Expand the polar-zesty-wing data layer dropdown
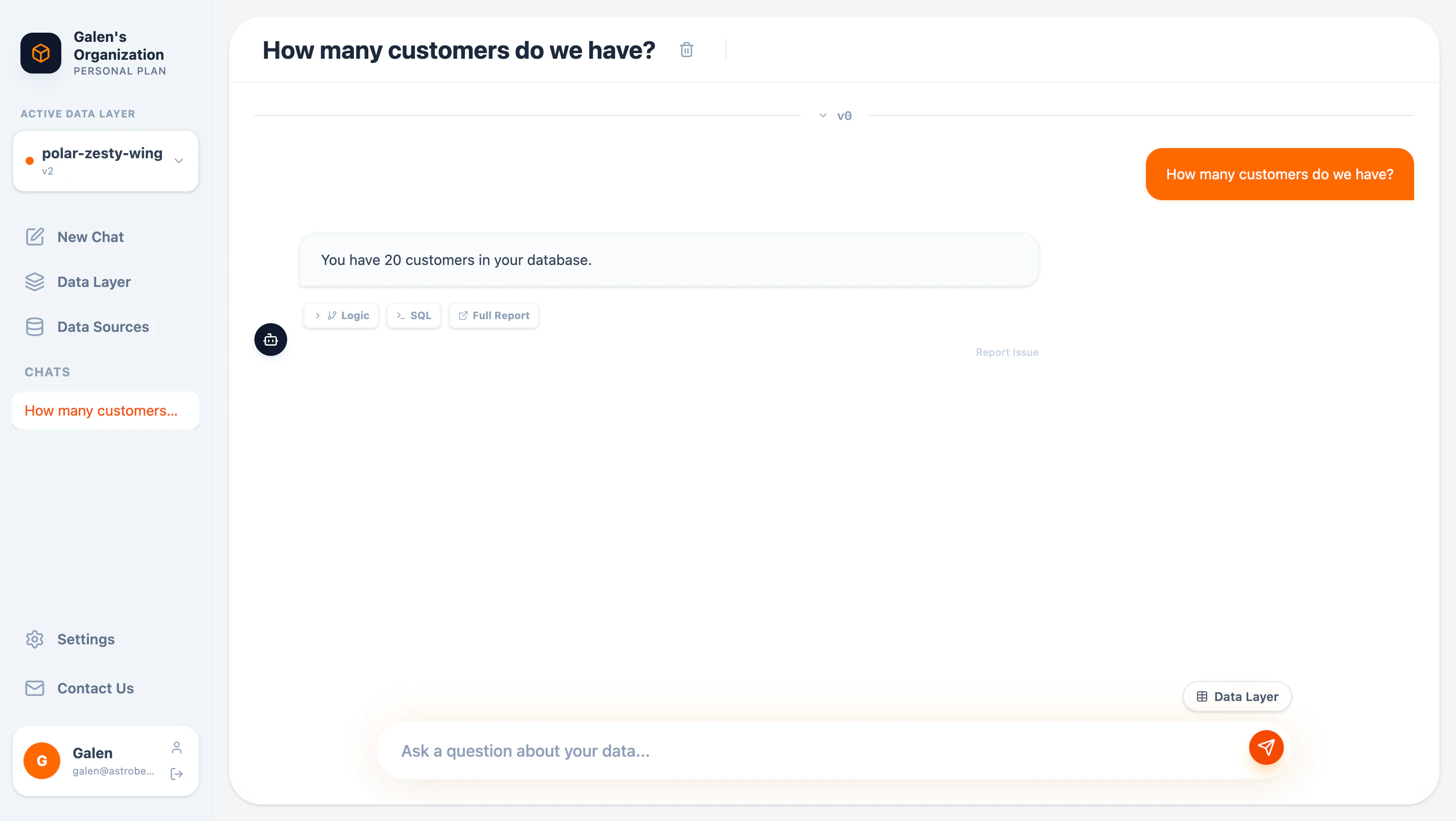 point(179,161)
